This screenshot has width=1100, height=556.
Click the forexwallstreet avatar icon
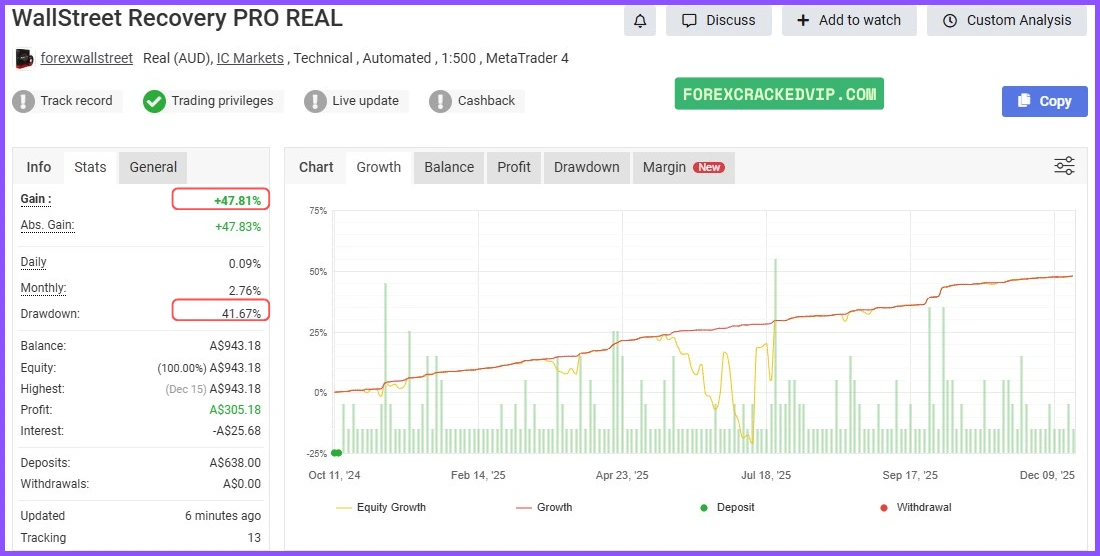(25, 59)
